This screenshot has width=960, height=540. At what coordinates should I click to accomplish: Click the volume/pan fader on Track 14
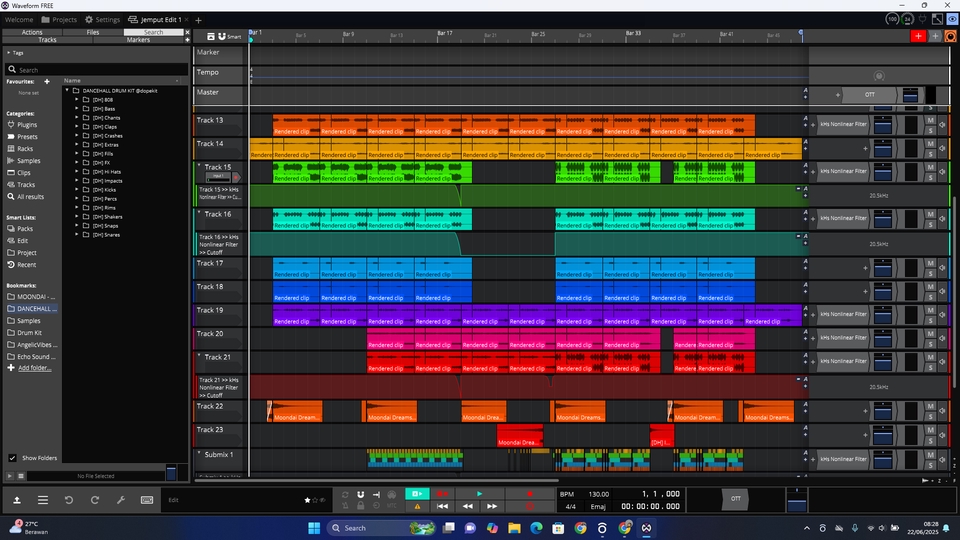click(x=882, y=148)
